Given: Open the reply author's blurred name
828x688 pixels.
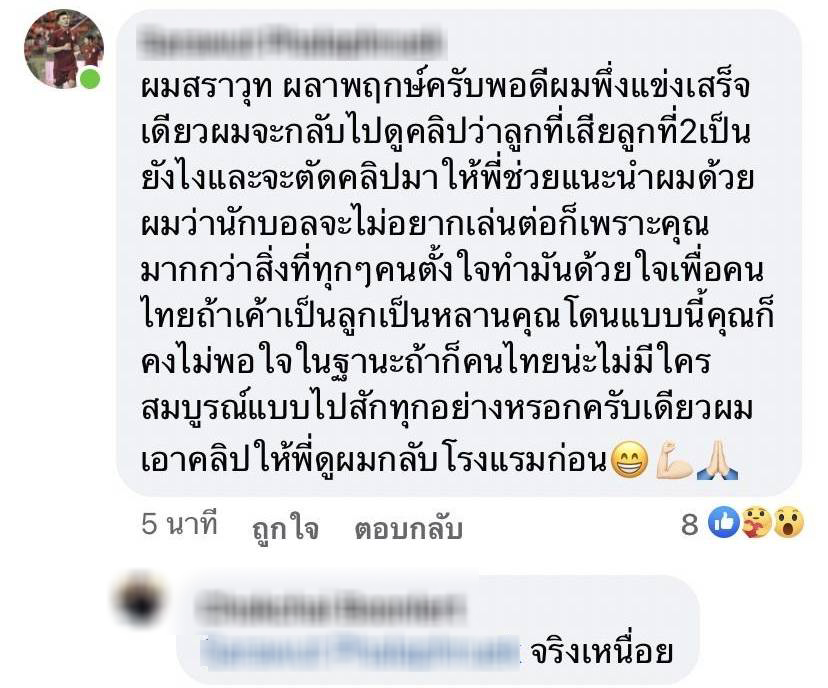Looking at the screenshot, I should click(331, 609).
